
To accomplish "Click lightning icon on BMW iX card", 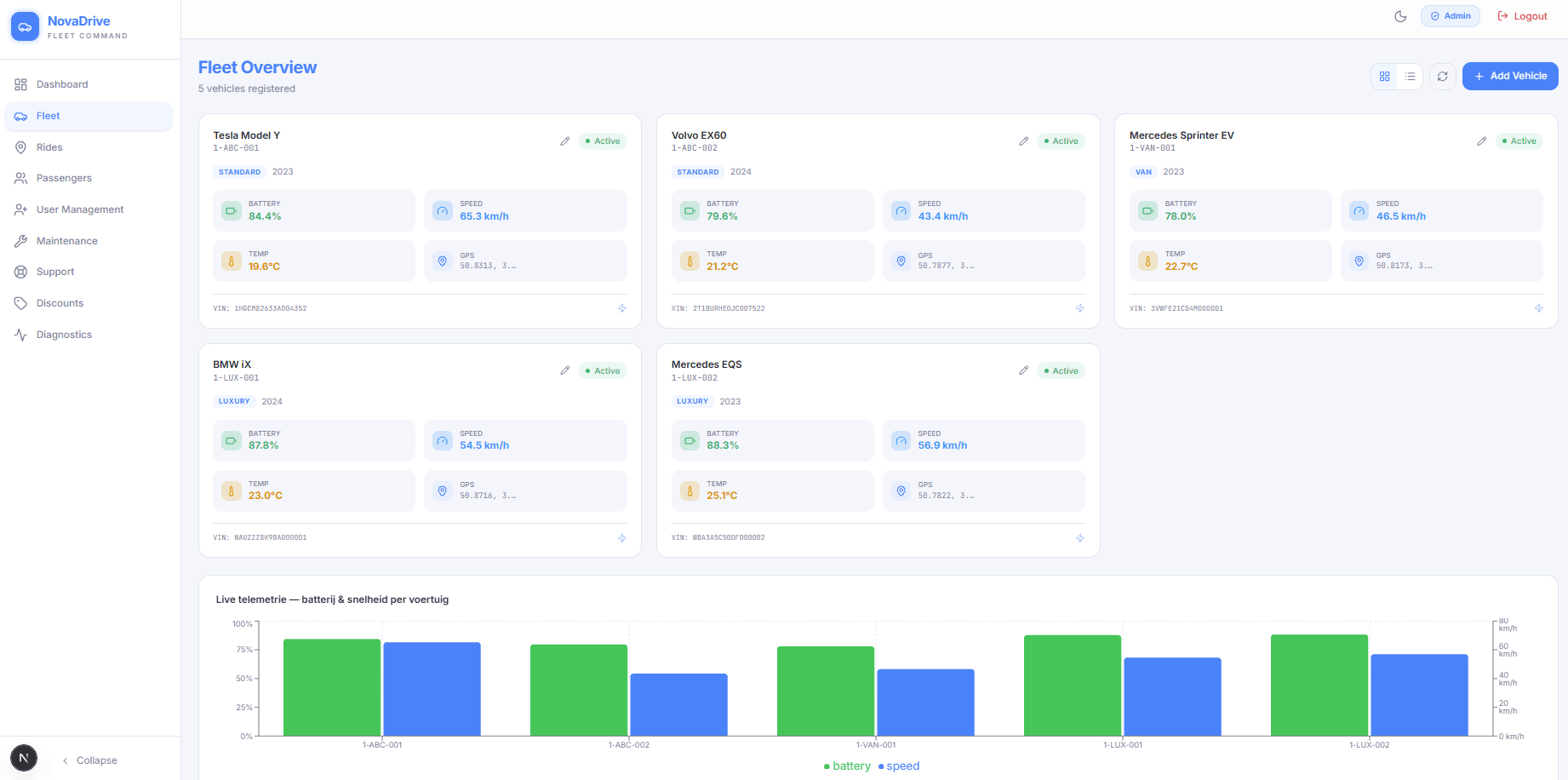I will click(x=622, y=538).
